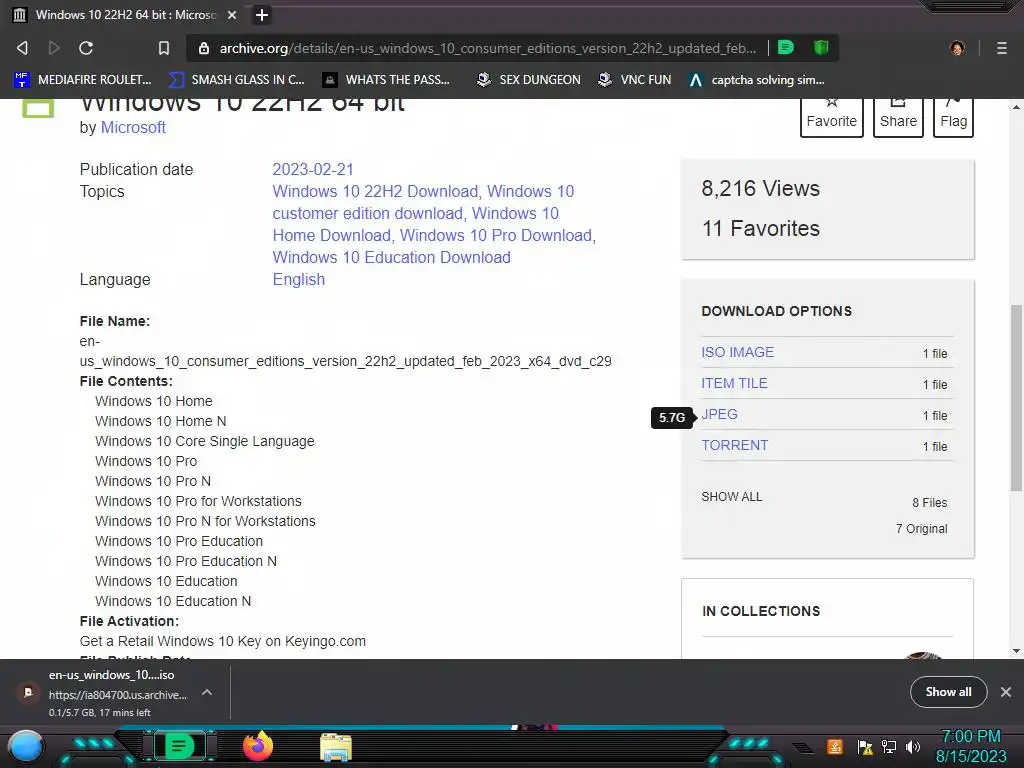1024x768 pixels.
Task: Open the taskbar clock showing 7:00 PM
Action: 971,746
